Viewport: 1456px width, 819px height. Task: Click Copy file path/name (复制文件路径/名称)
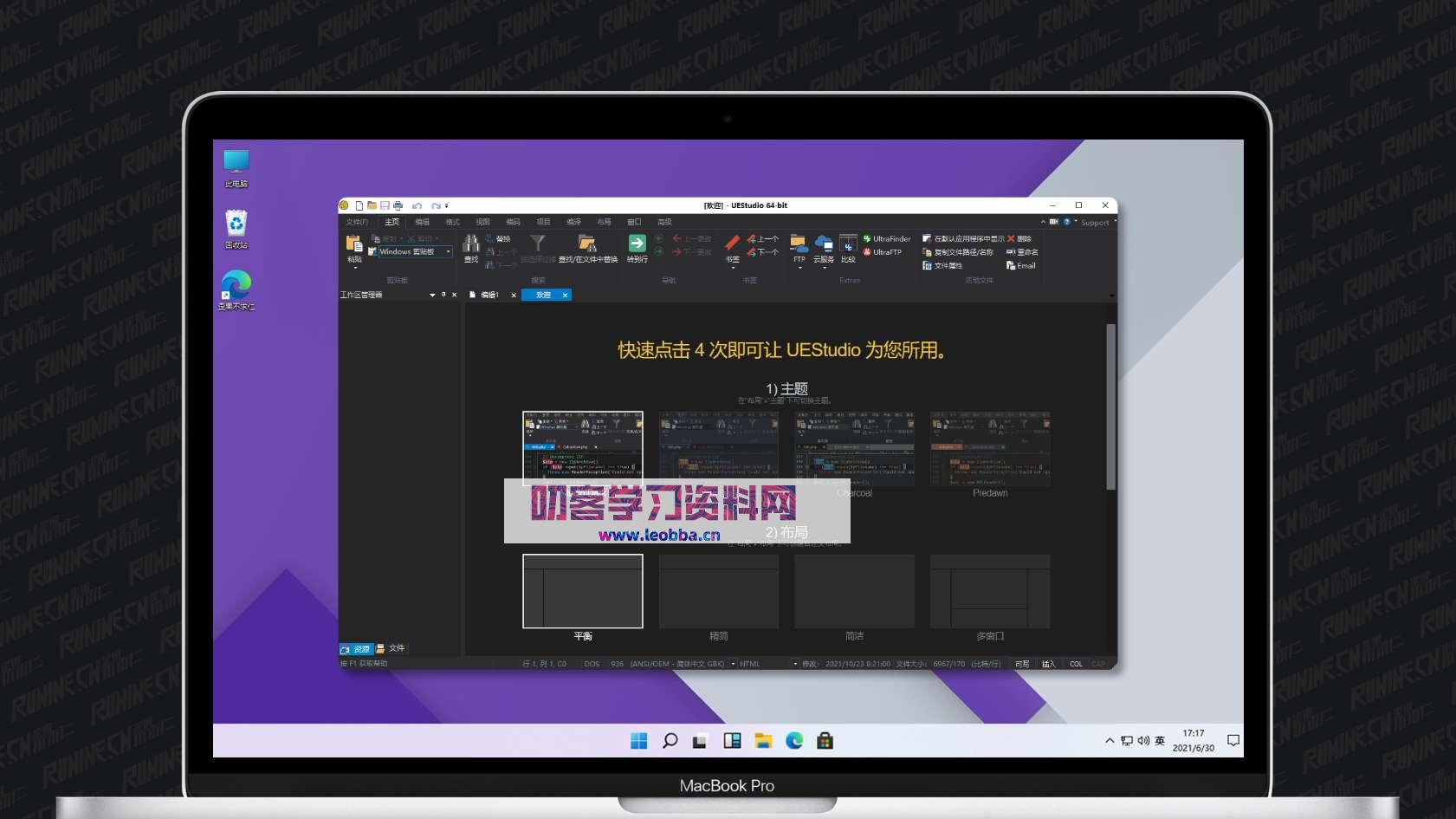[x=958, y=252]
